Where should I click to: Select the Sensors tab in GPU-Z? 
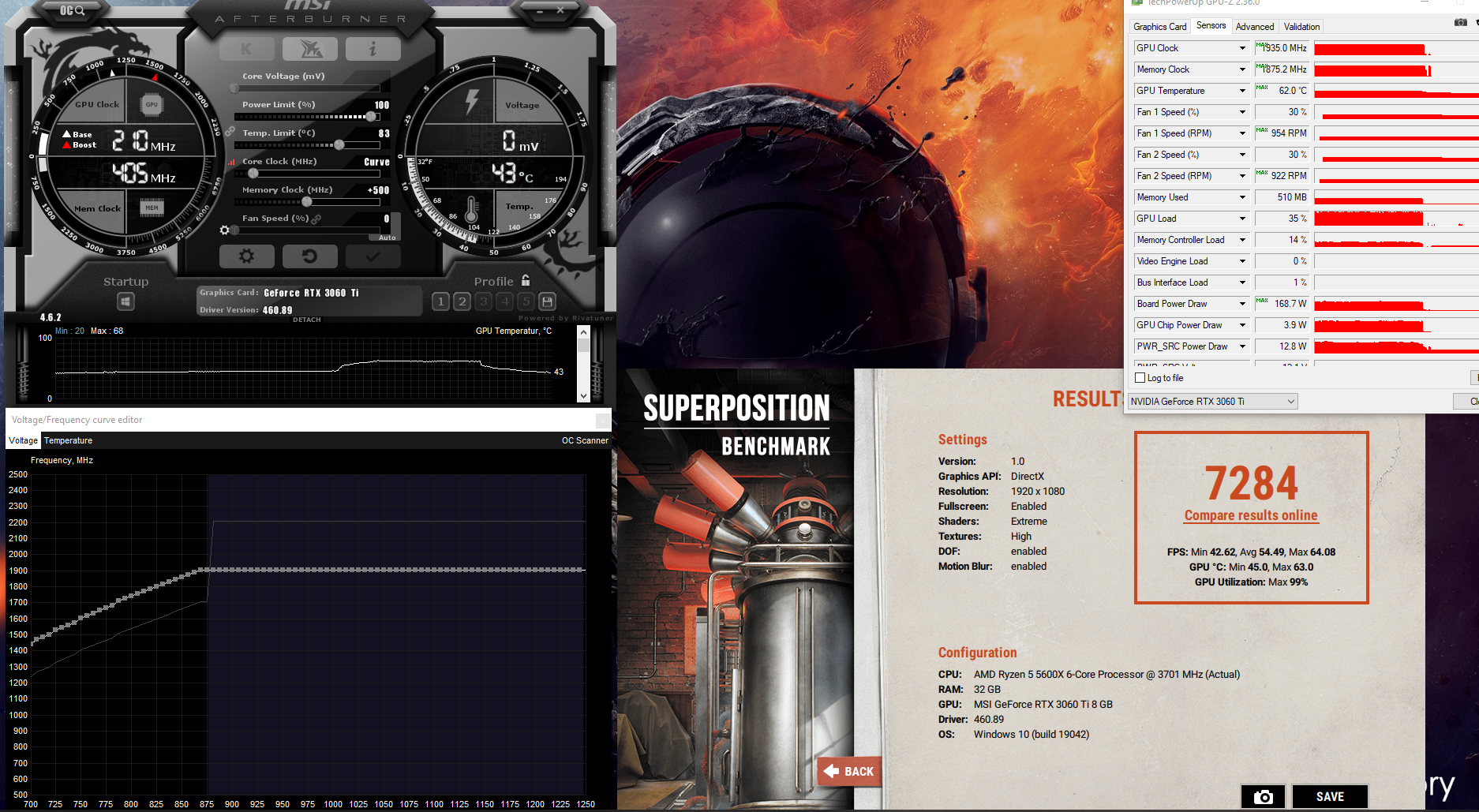tap(1211, 25)
